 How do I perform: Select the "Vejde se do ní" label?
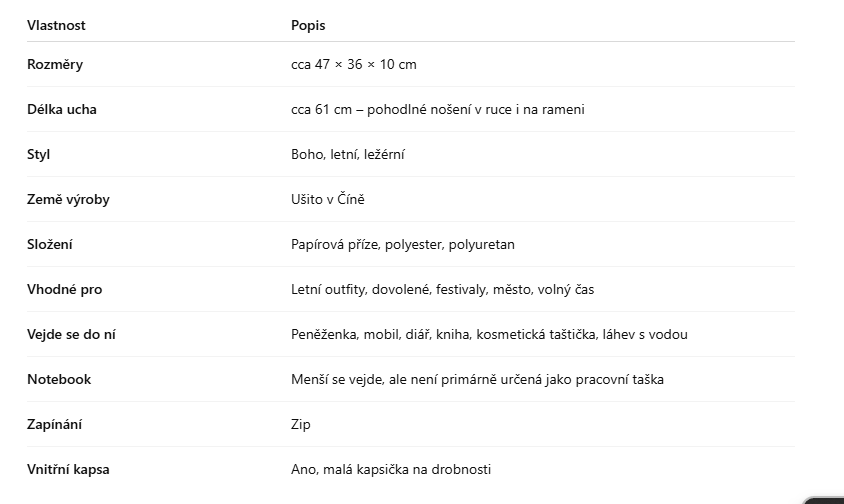71,334
